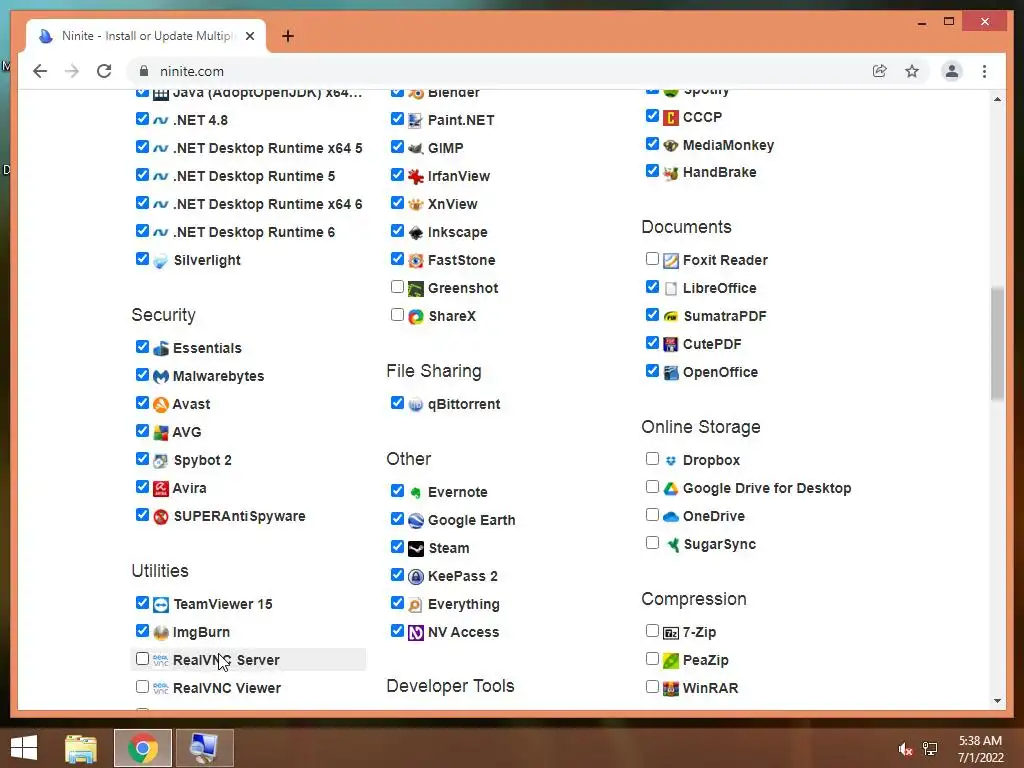Click the qBittorrent icon
The height and width of the screenshot is (768, 1024).
point(416,405)
